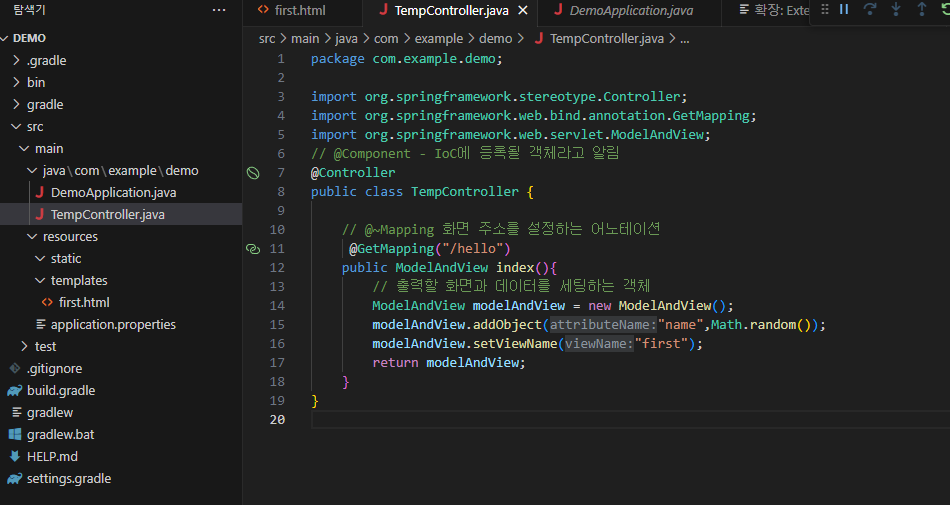Click the java breadcrumb segment
Viewport: 950px width, 505px height.
pos(346,39)
